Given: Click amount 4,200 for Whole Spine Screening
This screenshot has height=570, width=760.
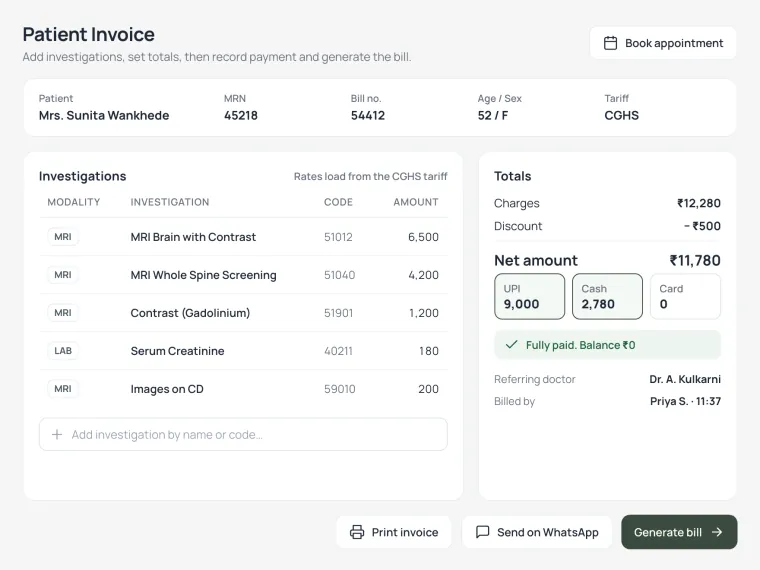Looking at the screenshot, I should (x=423, y=275).
